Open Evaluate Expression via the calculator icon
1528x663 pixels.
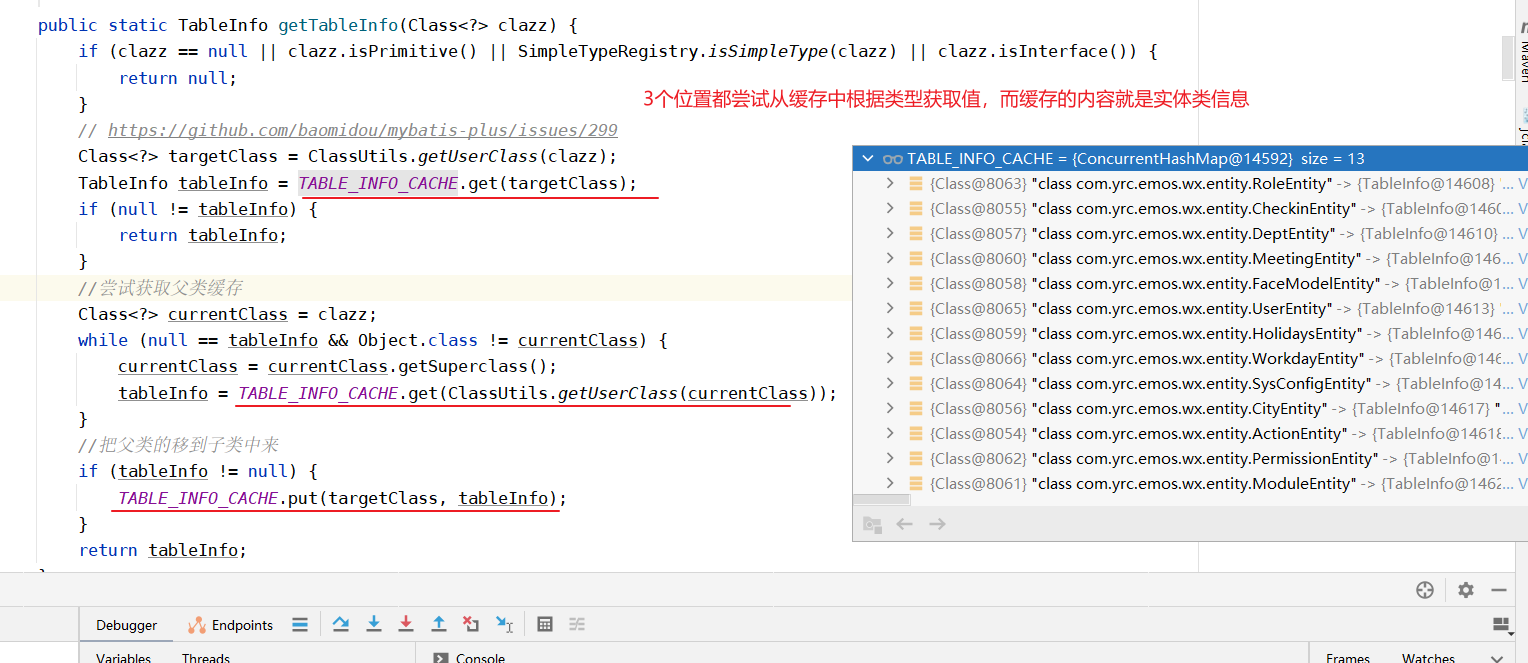pos(545,623)
